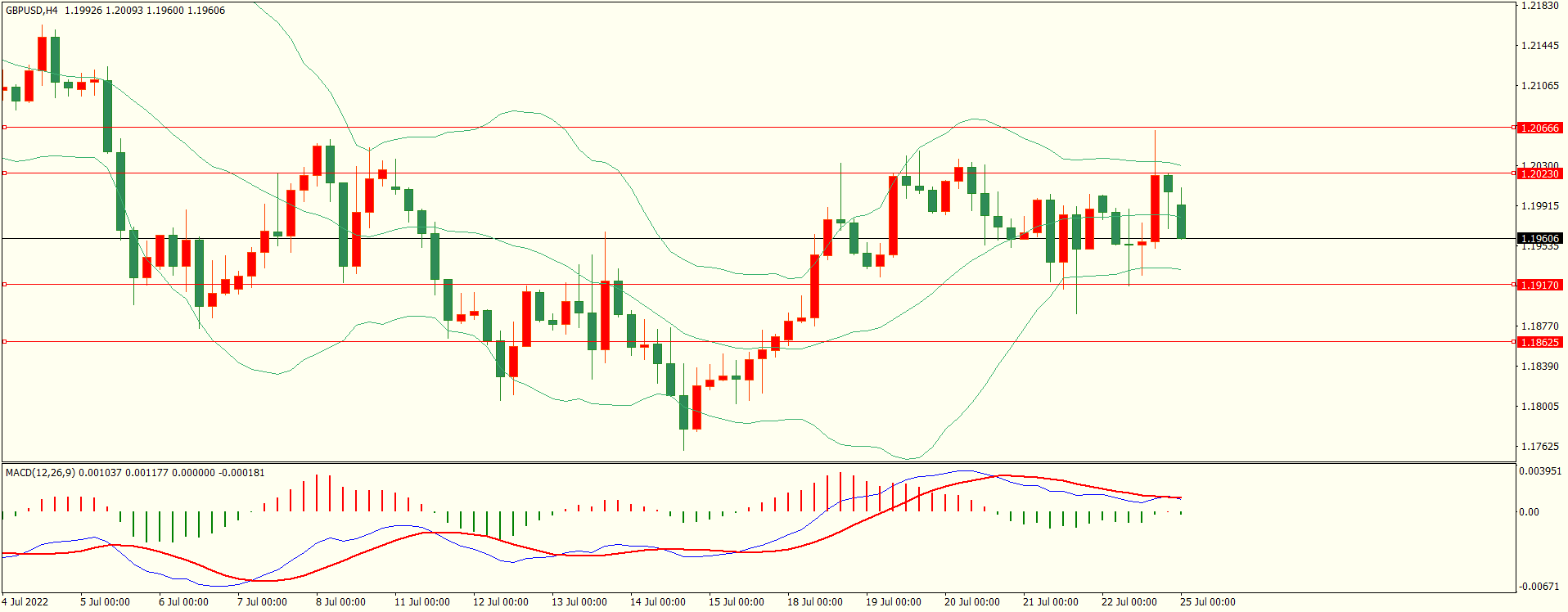This screenshot has height=612, width=1568.
Task: Click the current price label 1.19606
Action: [1539, 239]
